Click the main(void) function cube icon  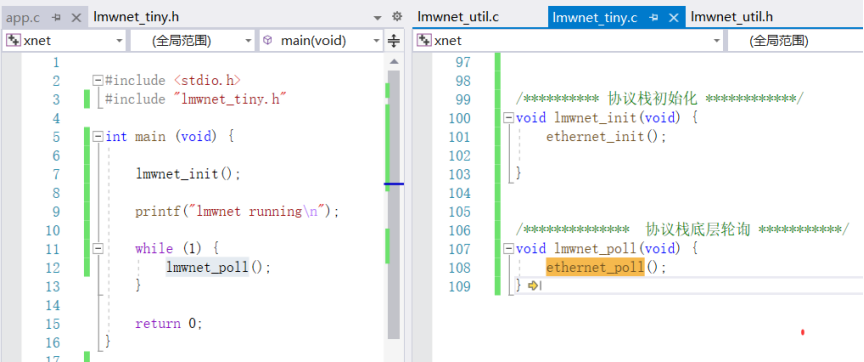(x=268, y=40)
